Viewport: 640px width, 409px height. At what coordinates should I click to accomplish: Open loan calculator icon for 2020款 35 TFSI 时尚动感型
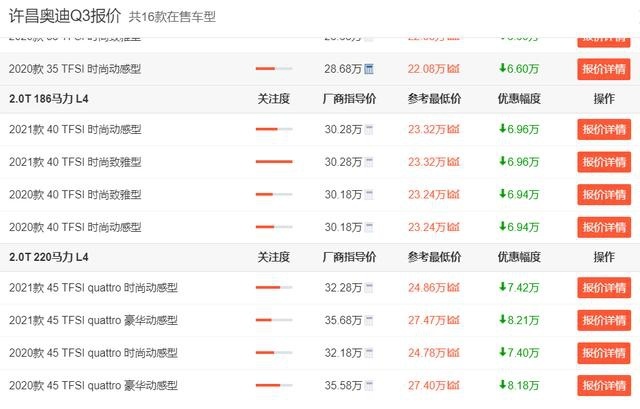tap(369, 69)
